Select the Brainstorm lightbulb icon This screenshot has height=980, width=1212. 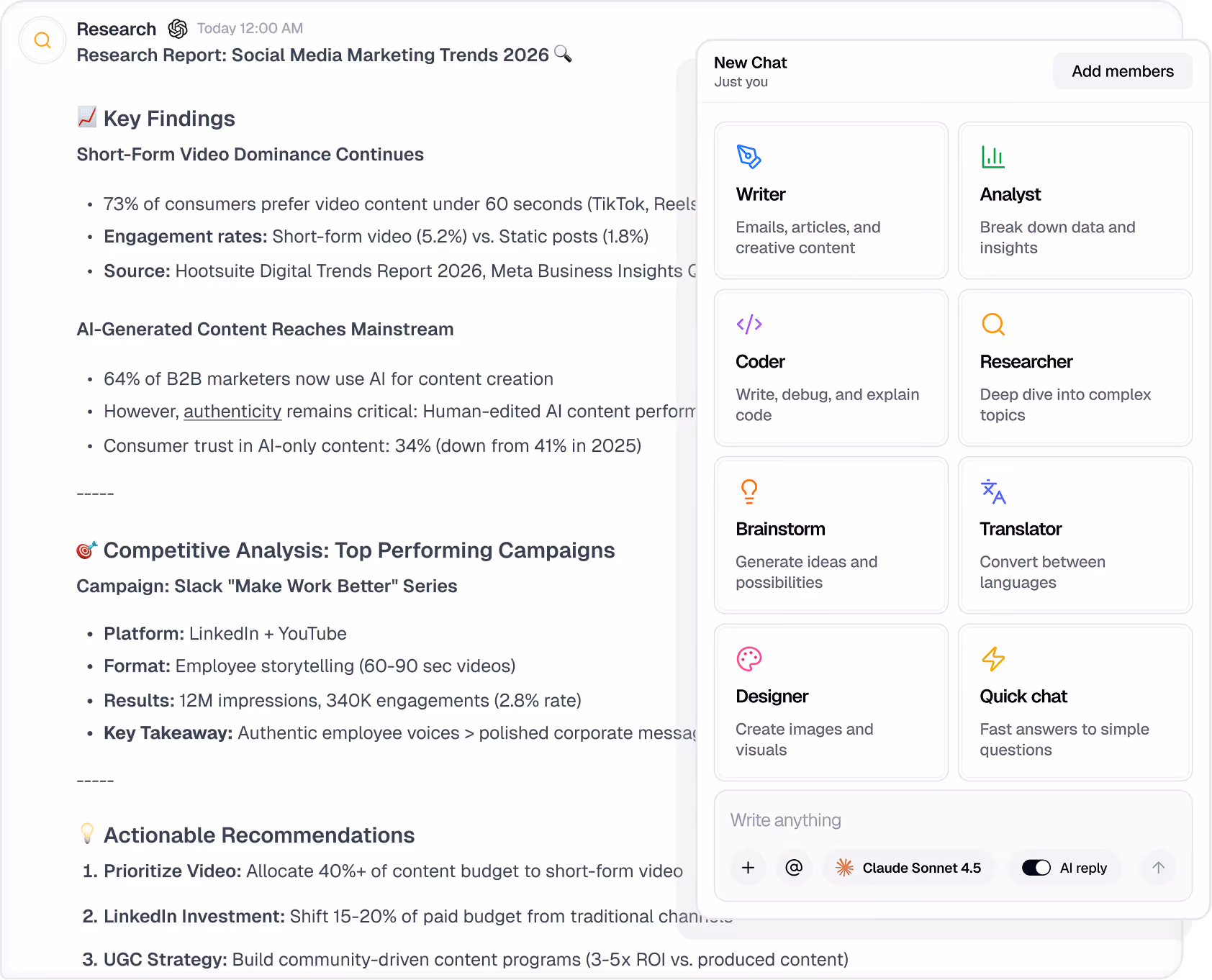[x=749, y=491]
